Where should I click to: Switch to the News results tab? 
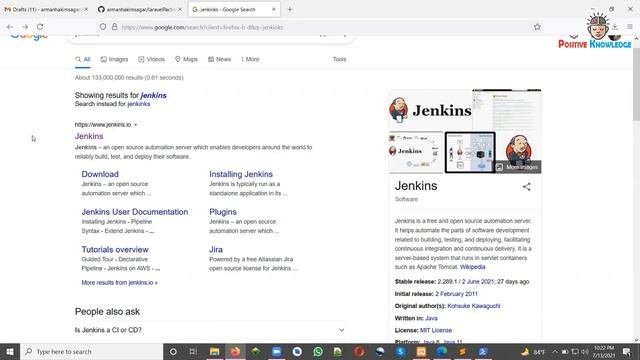[x=220, y=59]
